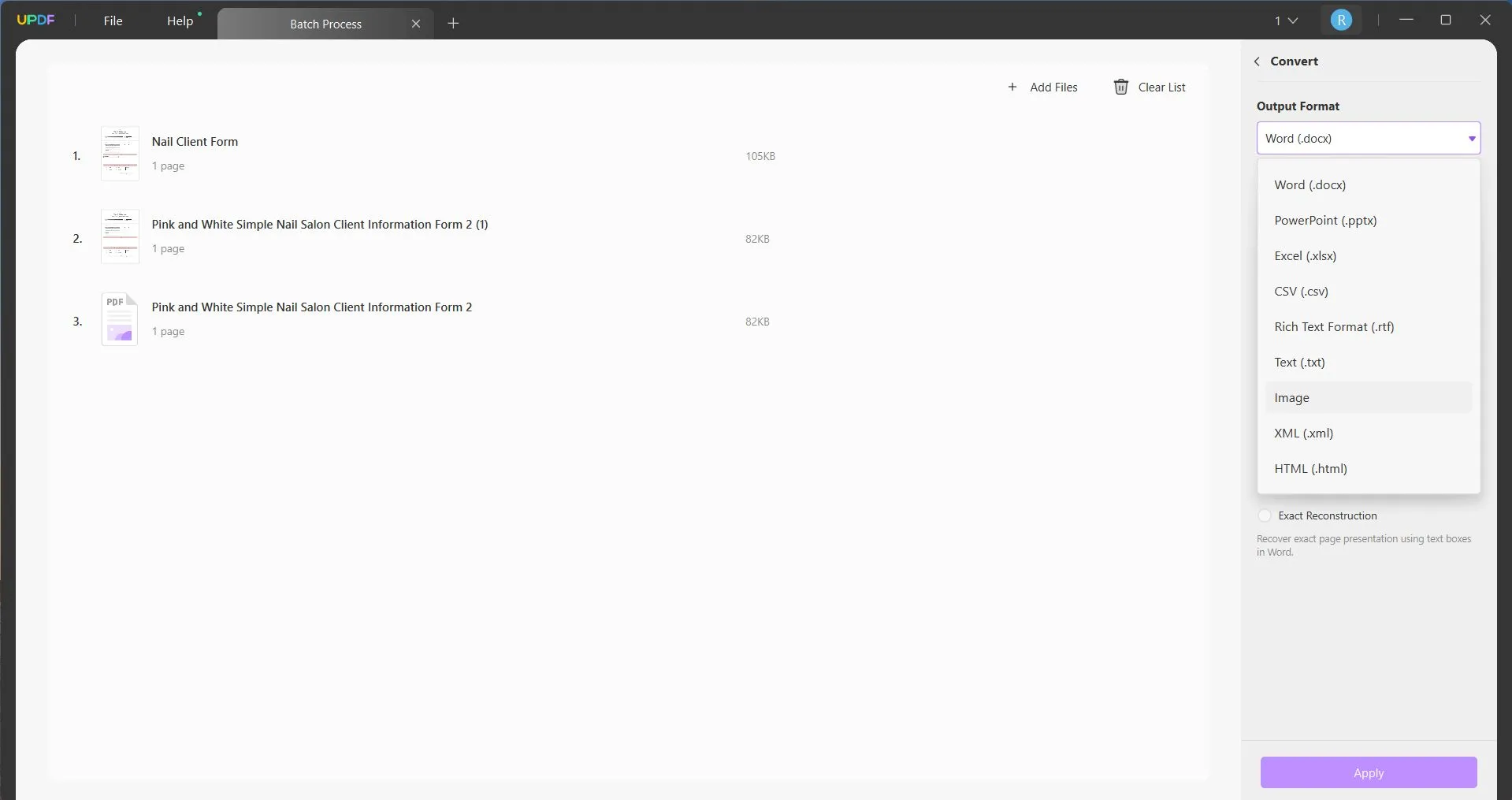
Task: Go back using the Convert arrow
Action: [1257, 61]
